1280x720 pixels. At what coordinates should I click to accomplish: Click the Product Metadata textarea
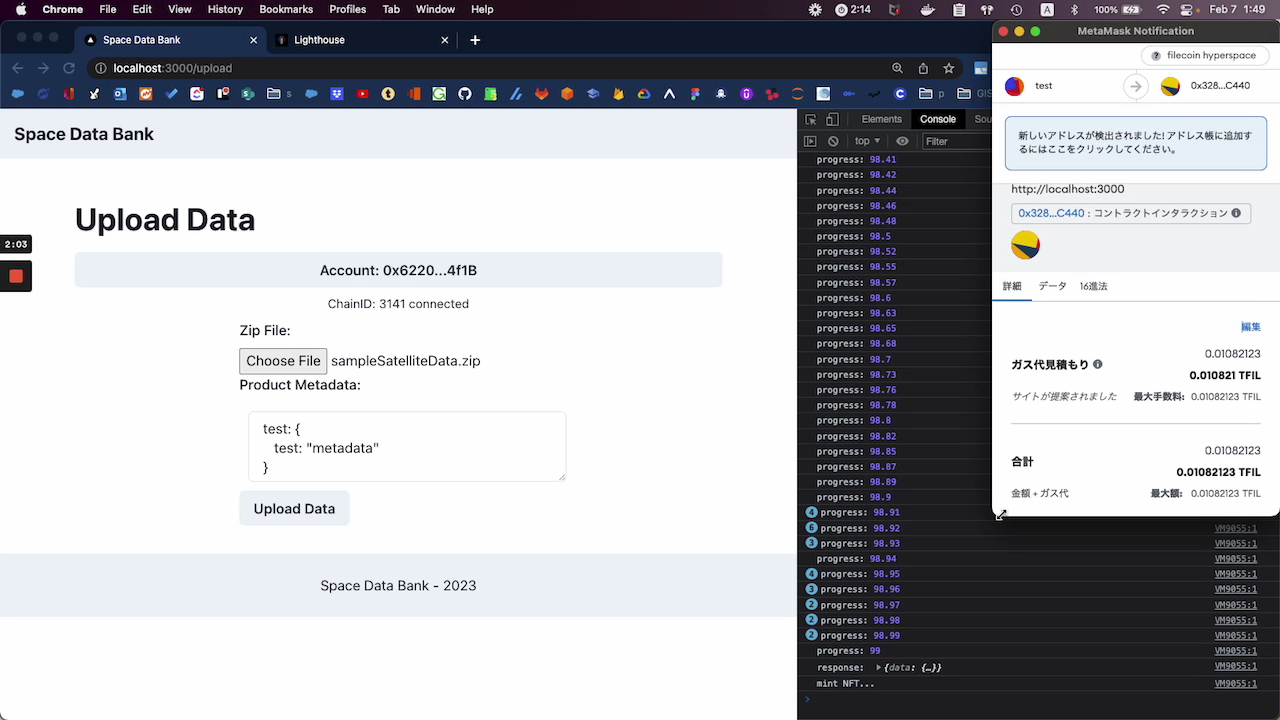pyautogui.click(x=407, y=446)
